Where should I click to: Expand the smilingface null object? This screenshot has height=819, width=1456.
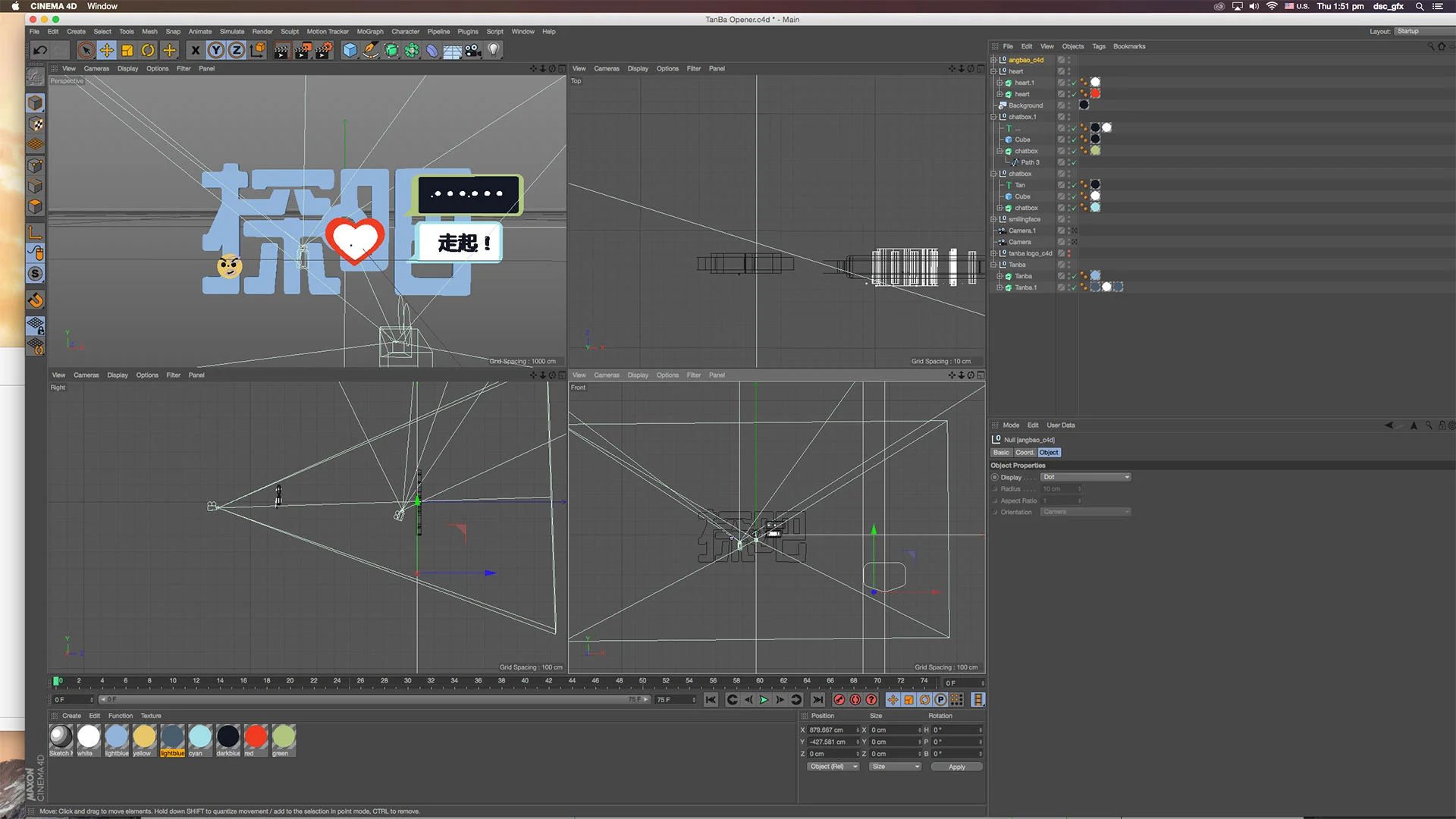point(993,219)
